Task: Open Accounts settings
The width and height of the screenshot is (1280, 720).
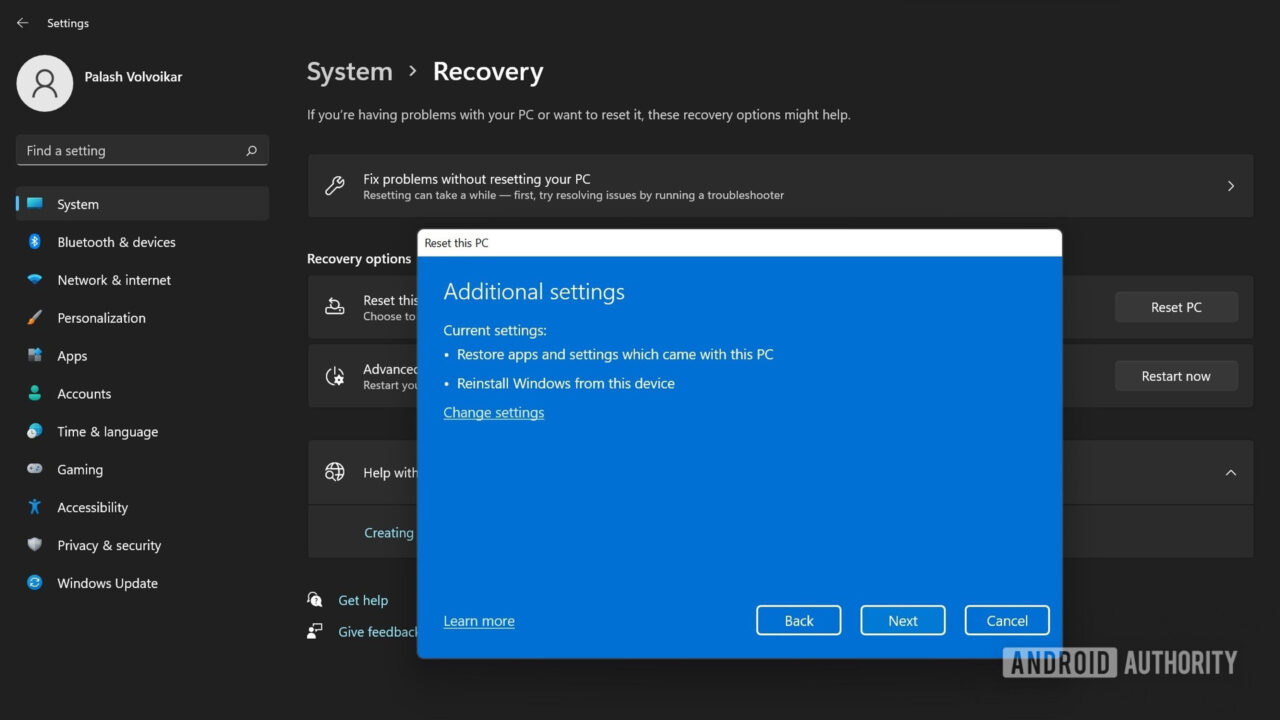Action: click(x=84, y=394)
